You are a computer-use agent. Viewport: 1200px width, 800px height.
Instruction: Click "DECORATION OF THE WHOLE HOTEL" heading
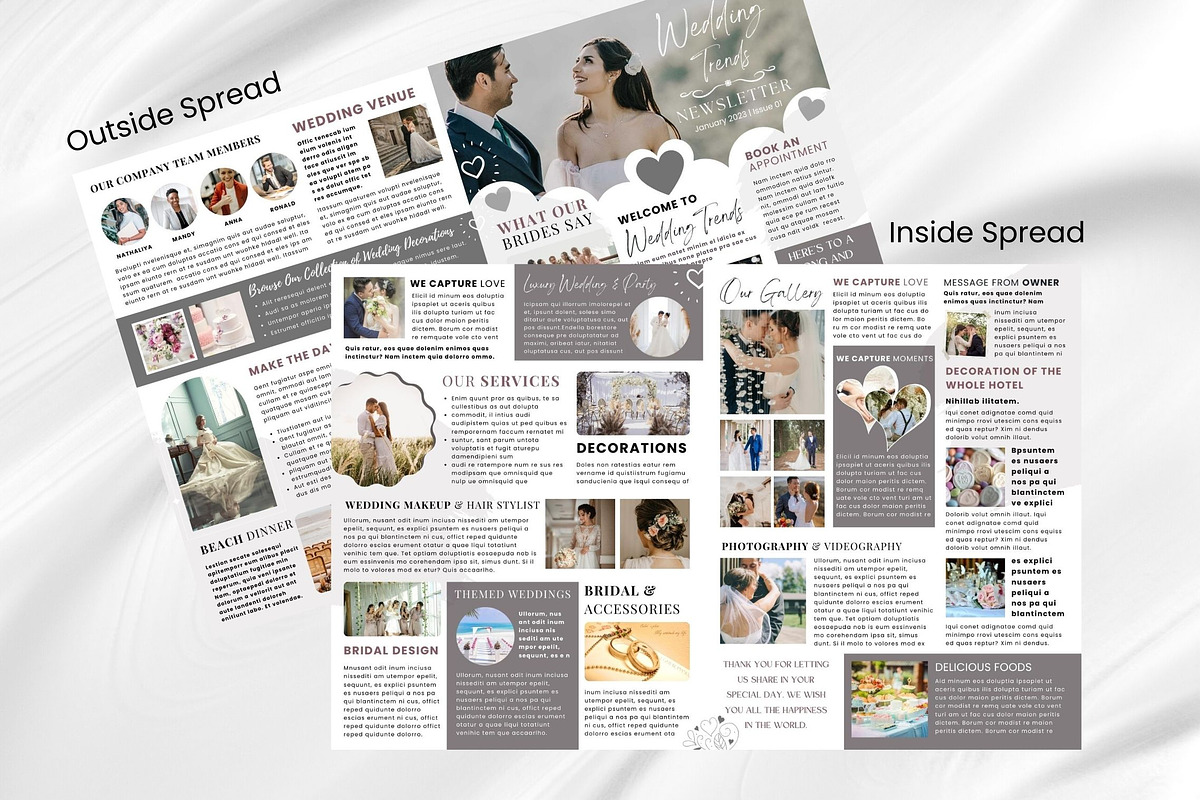(x=1004, y=378)
